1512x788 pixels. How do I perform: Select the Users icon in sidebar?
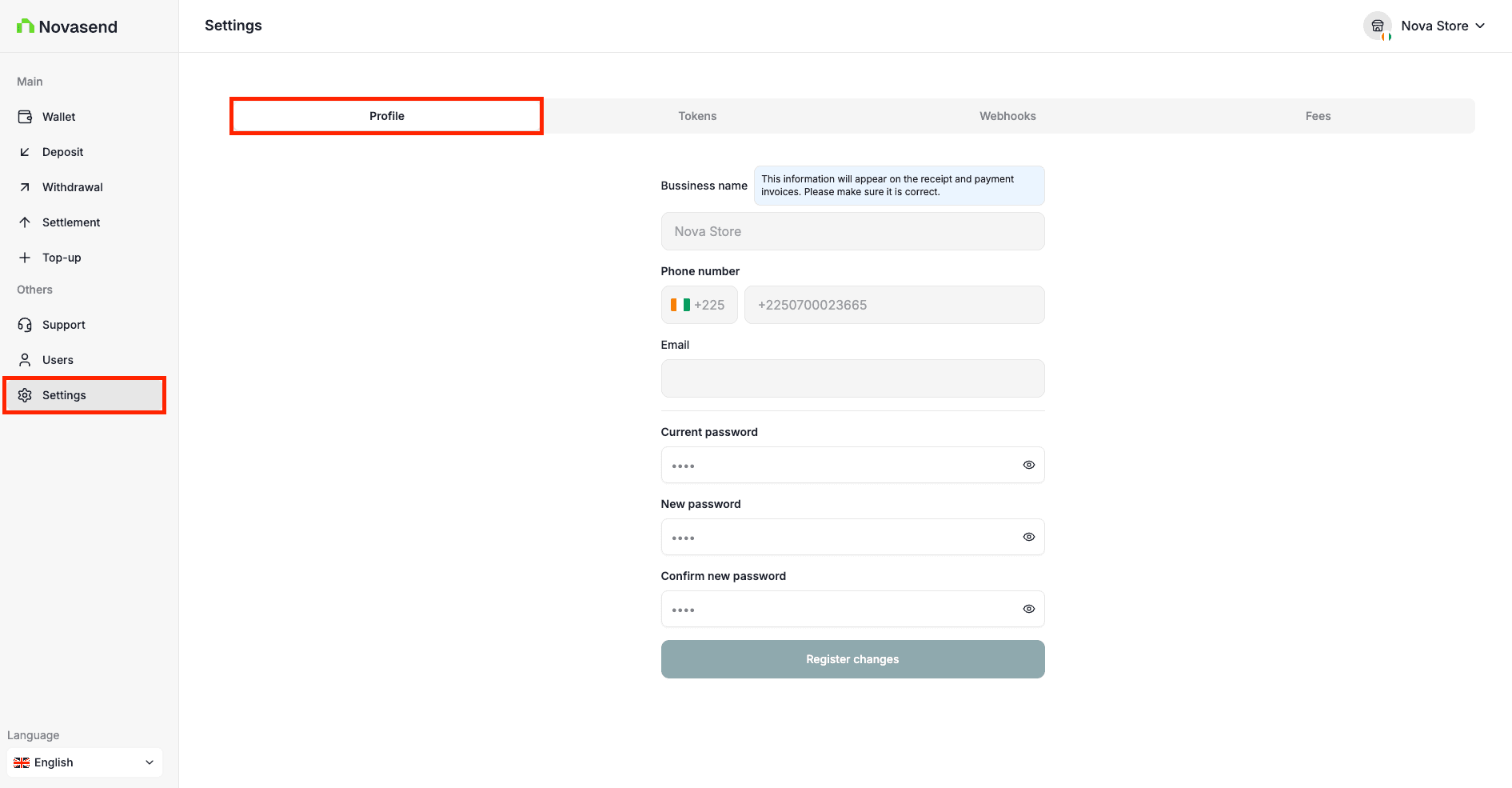25,359
